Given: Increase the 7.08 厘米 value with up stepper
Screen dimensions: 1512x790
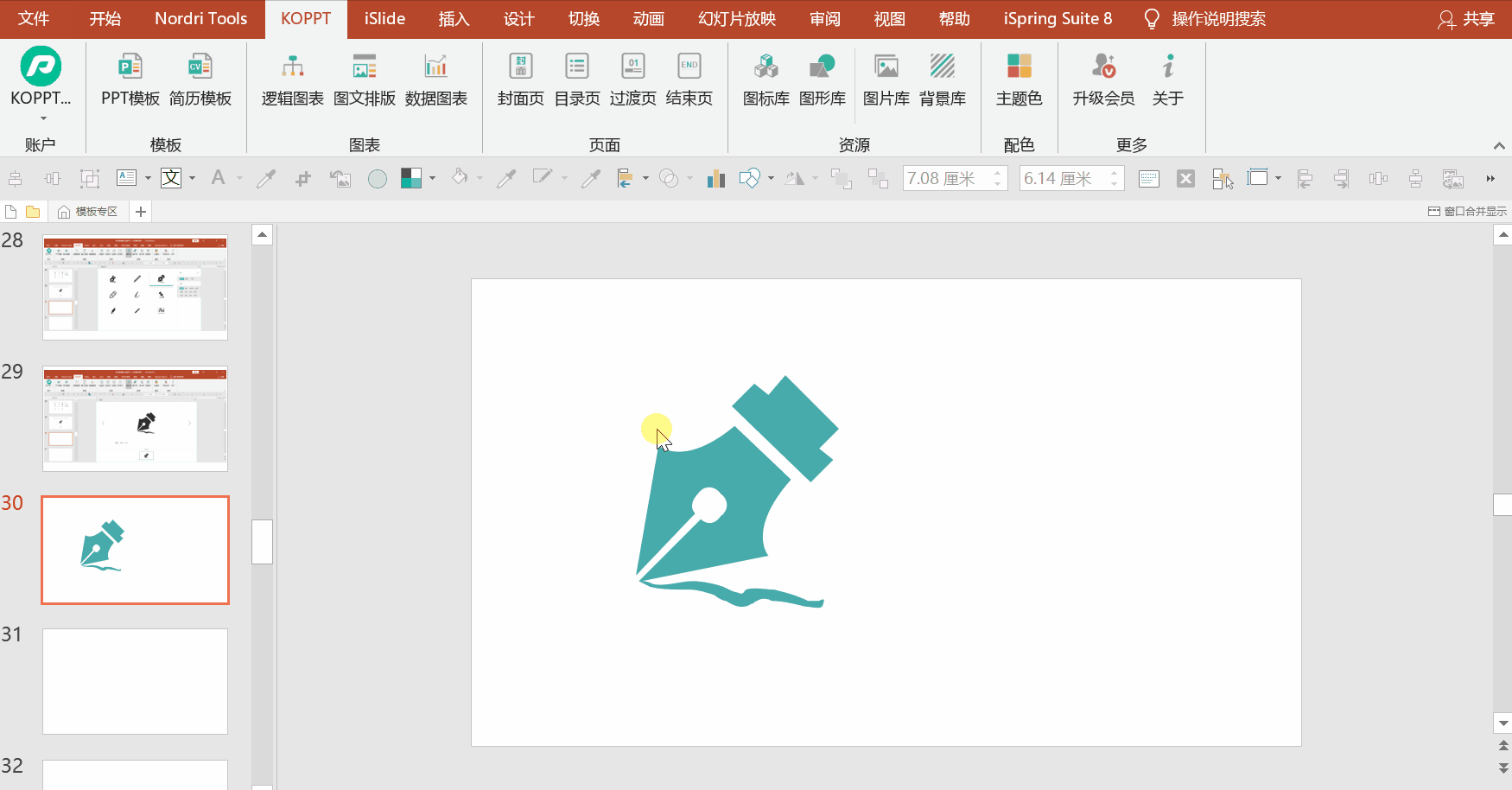Looking at the screenshot, I should (998, 172).
